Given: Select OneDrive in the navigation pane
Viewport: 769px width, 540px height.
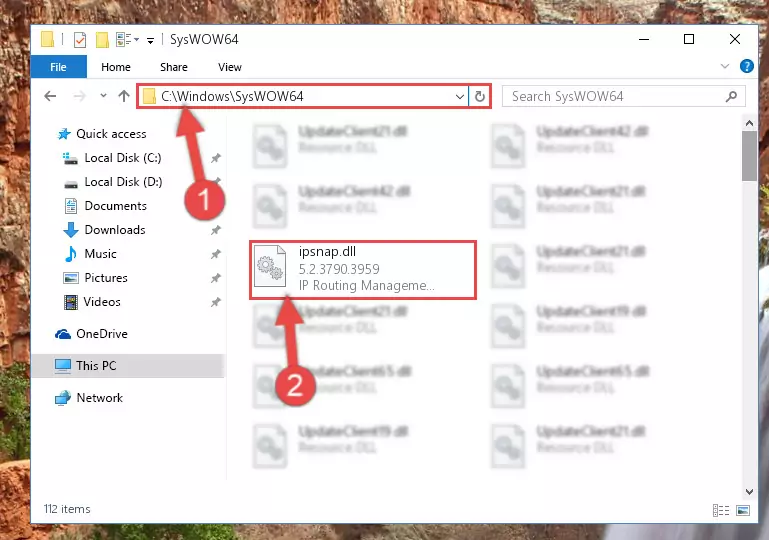Looking at the screenshot, I should [102, 334].
